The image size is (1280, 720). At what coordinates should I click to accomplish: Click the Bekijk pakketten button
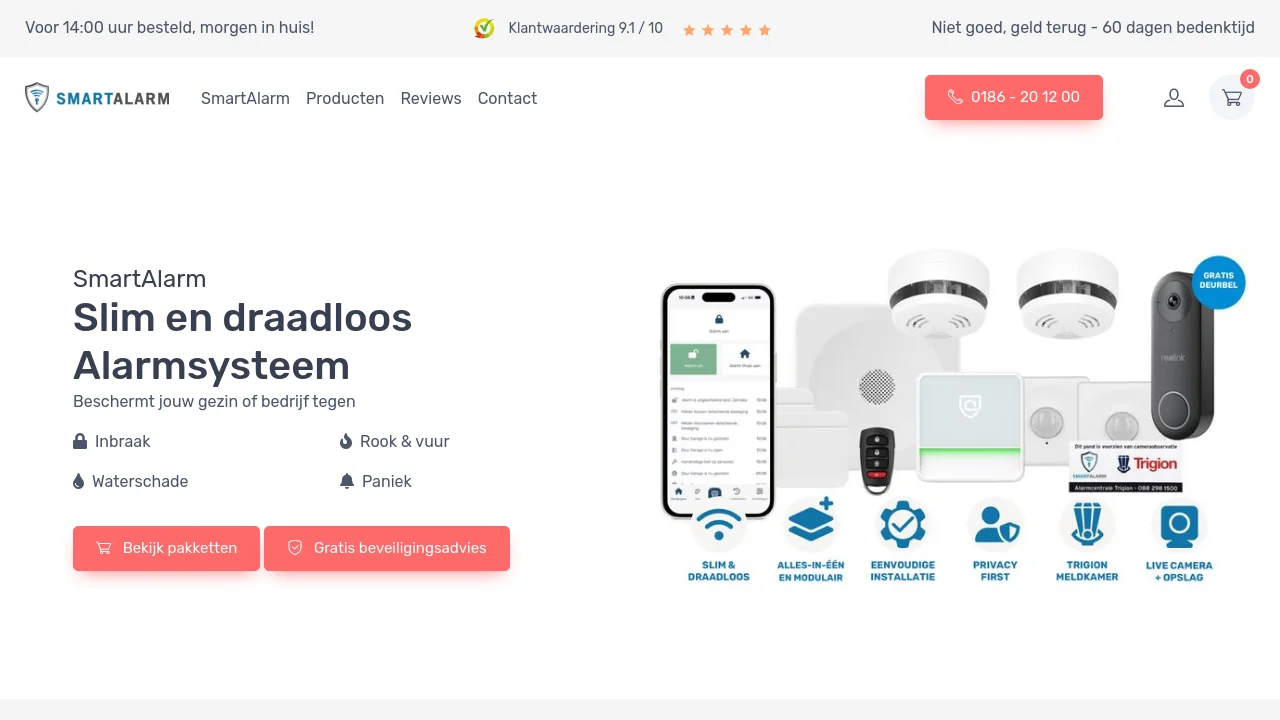[x=166, y=548]
